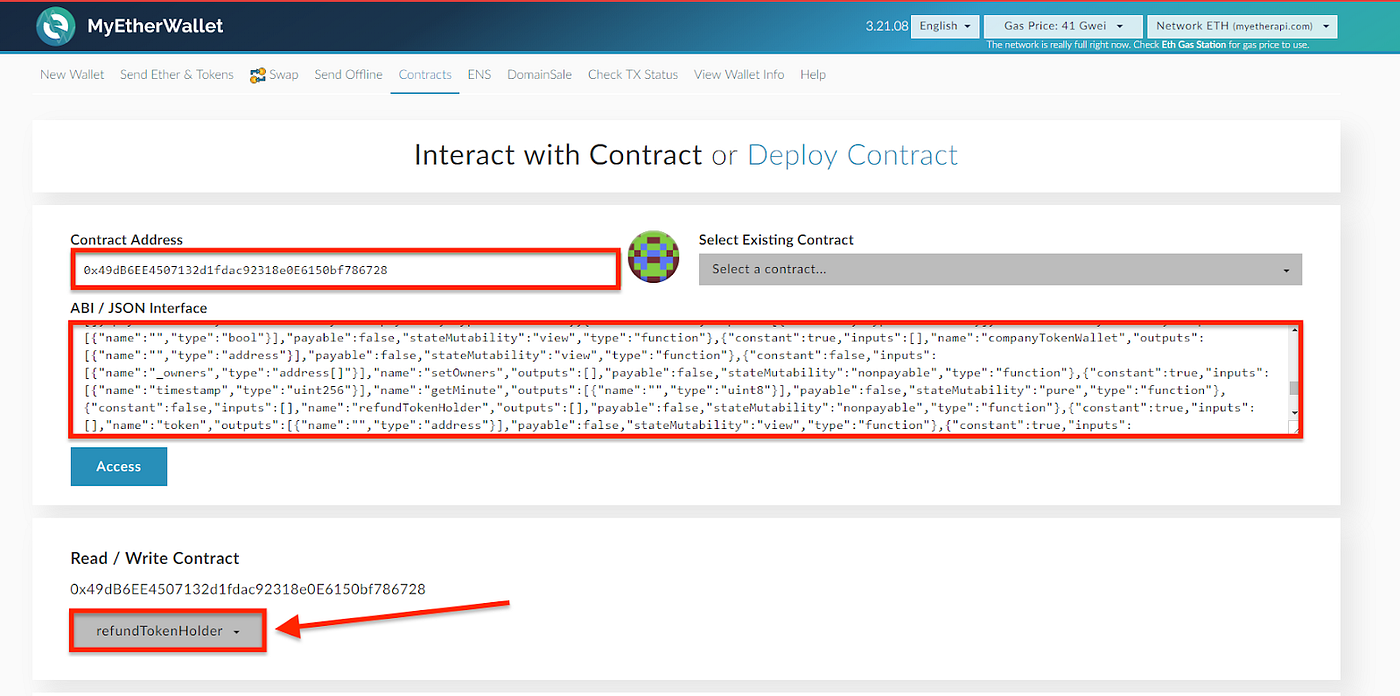
Task: Open the View Wallet Info tab
Action: point(739,75)
